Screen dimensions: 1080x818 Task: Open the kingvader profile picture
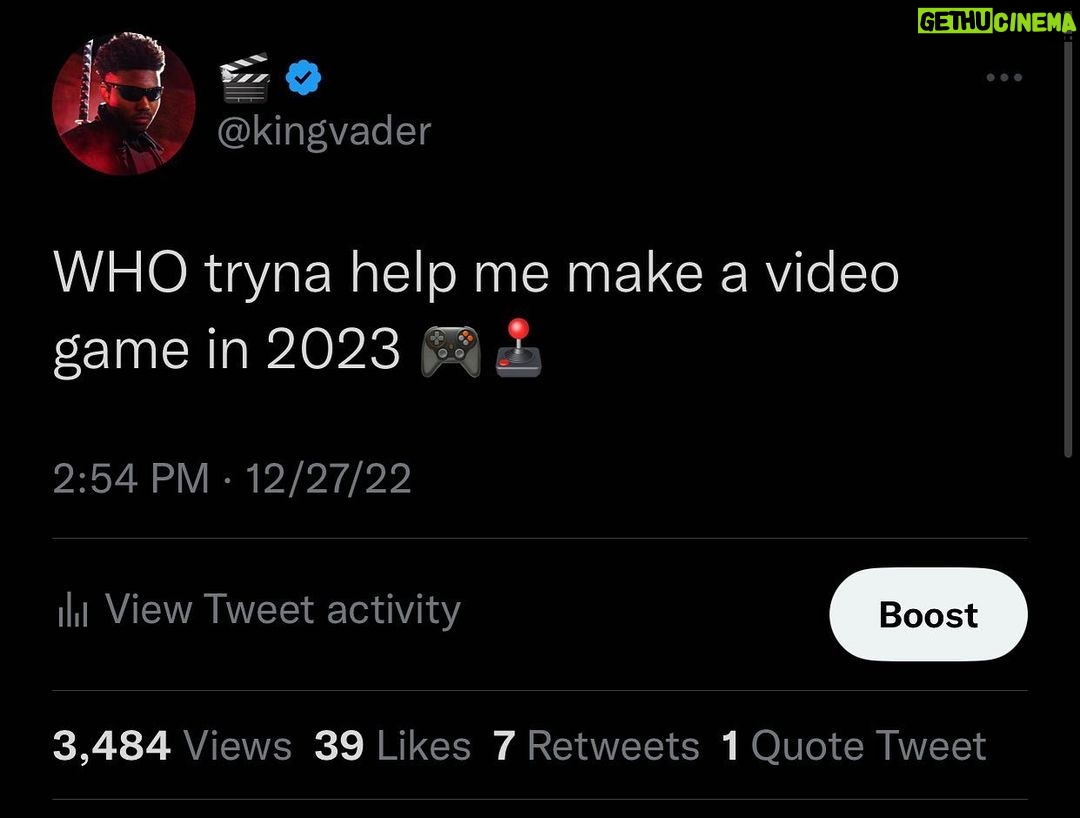tap(124, 104)
